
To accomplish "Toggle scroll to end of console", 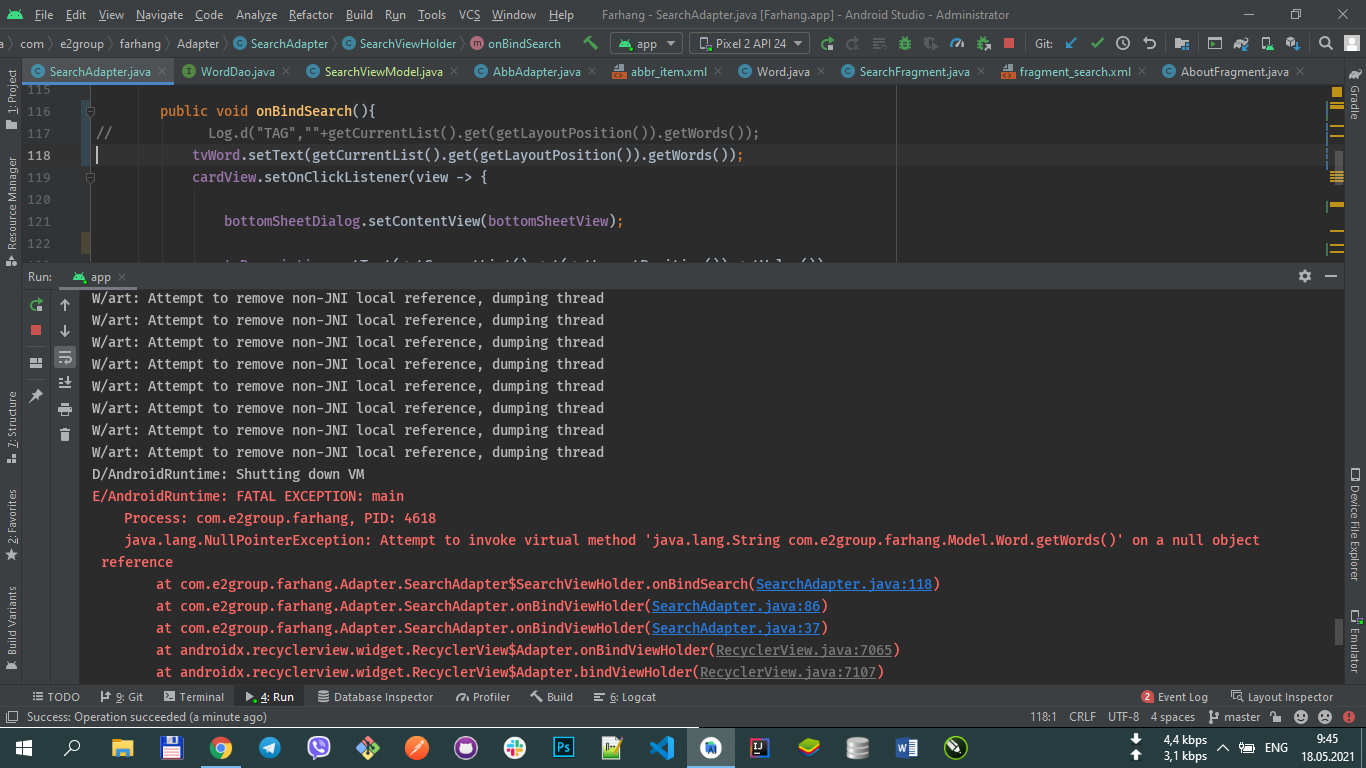I will (65, 383).
